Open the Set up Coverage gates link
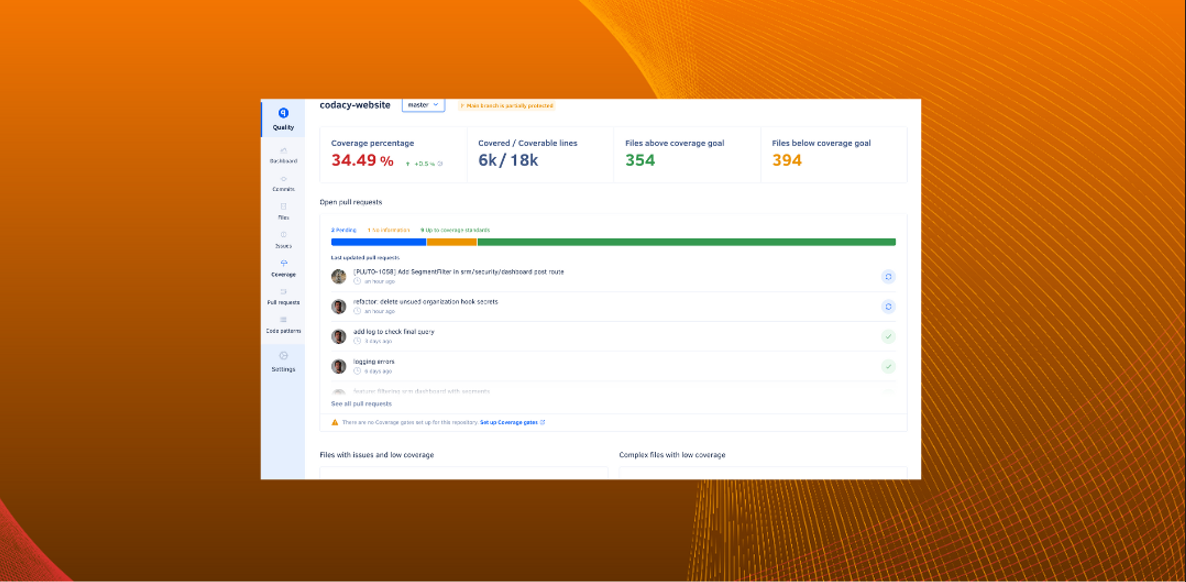Screen dimensions: 1186x582 [x=512, y=422]
